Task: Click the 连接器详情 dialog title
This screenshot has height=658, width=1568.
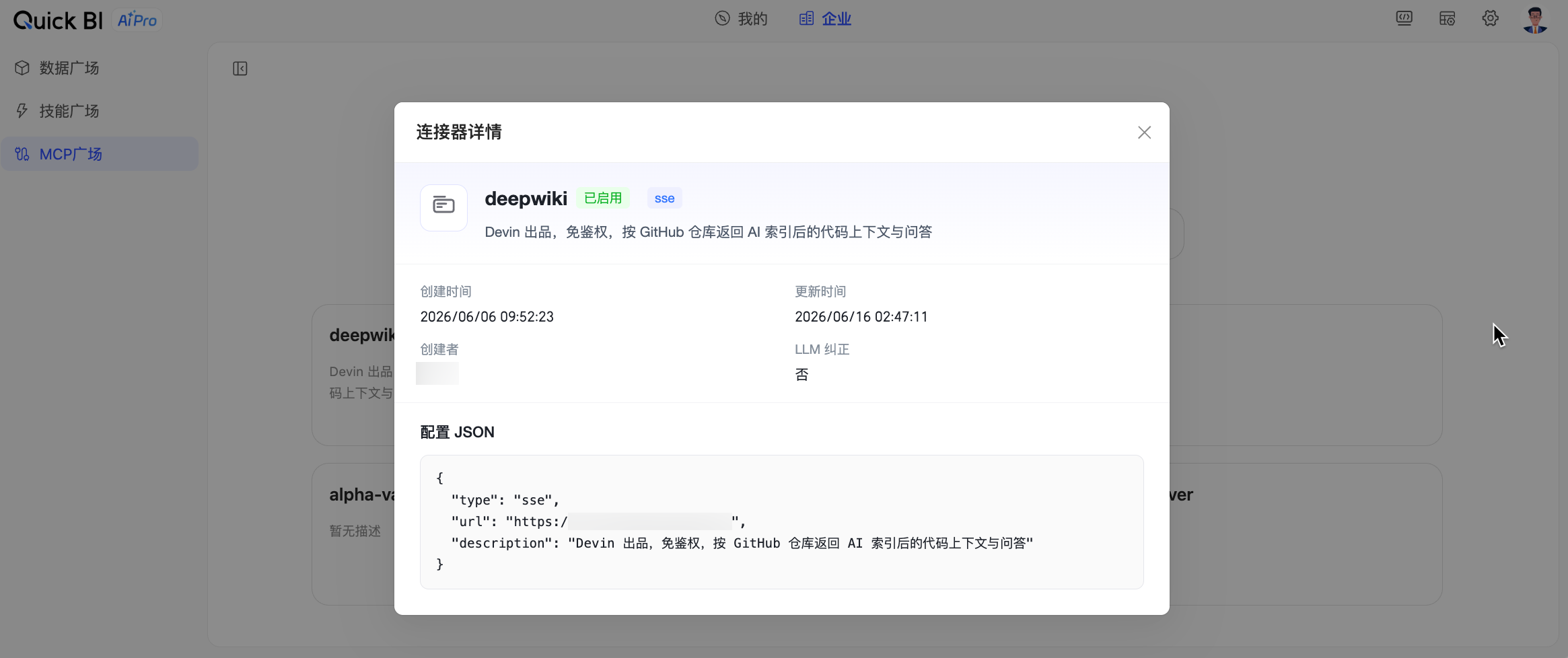Action: point(459,132)
